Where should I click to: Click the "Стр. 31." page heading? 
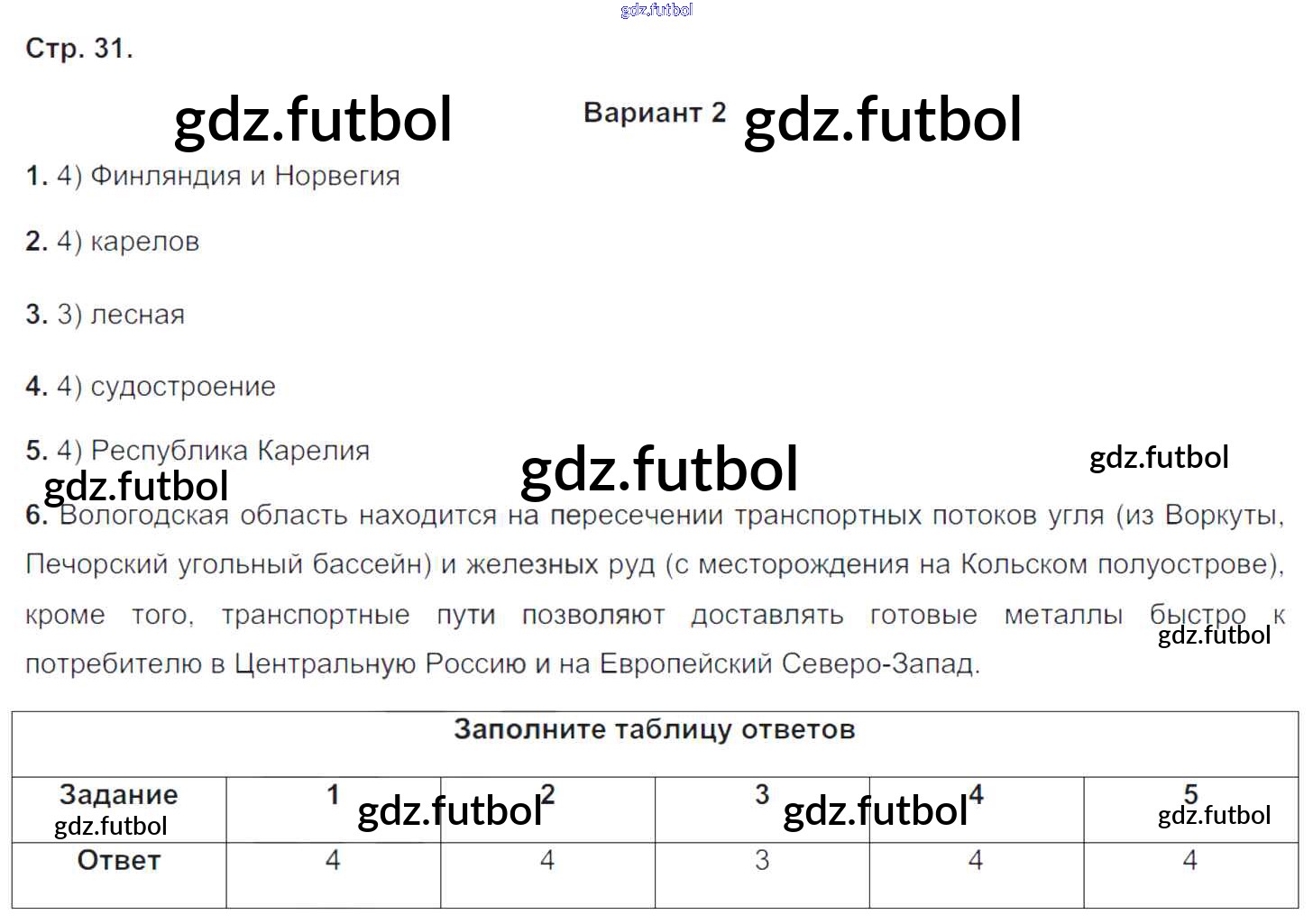79,49
